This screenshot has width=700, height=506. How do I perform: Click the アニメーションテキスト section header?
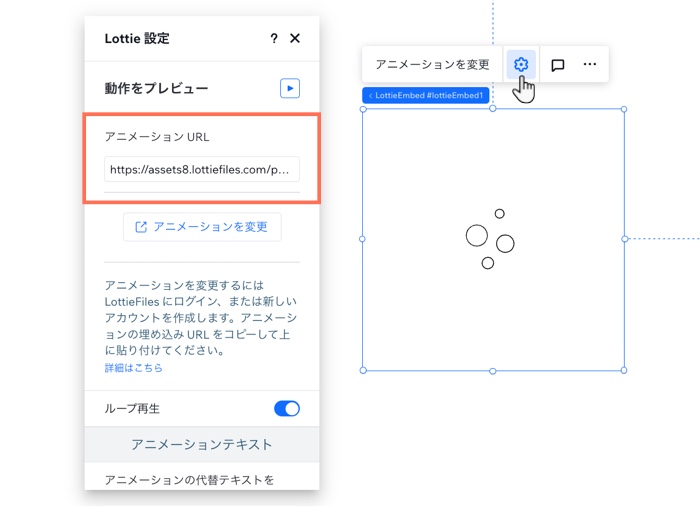tap(202, 444)
